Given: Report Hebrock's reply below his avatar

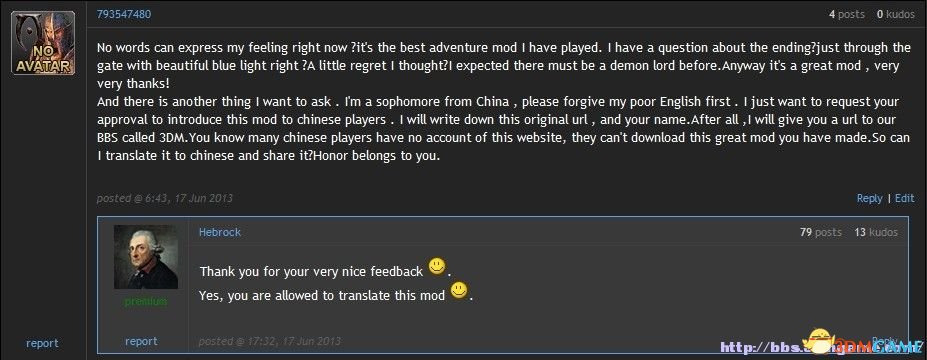Looking at the screenshot, I should (x=141, y=341).
